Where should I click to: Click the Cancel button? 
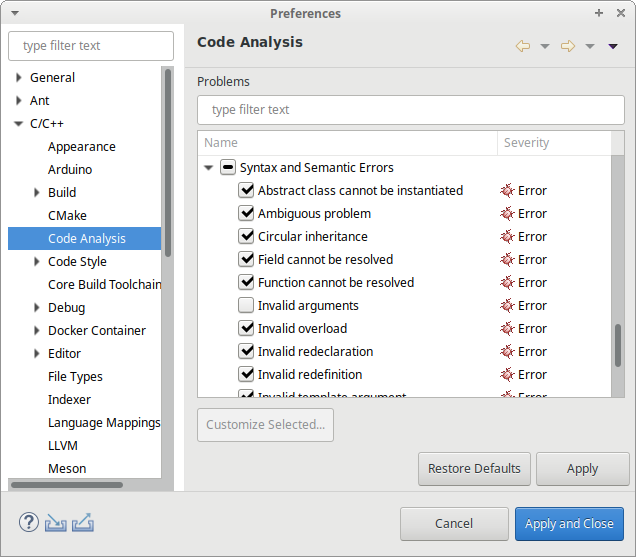[x=454, y=523]
